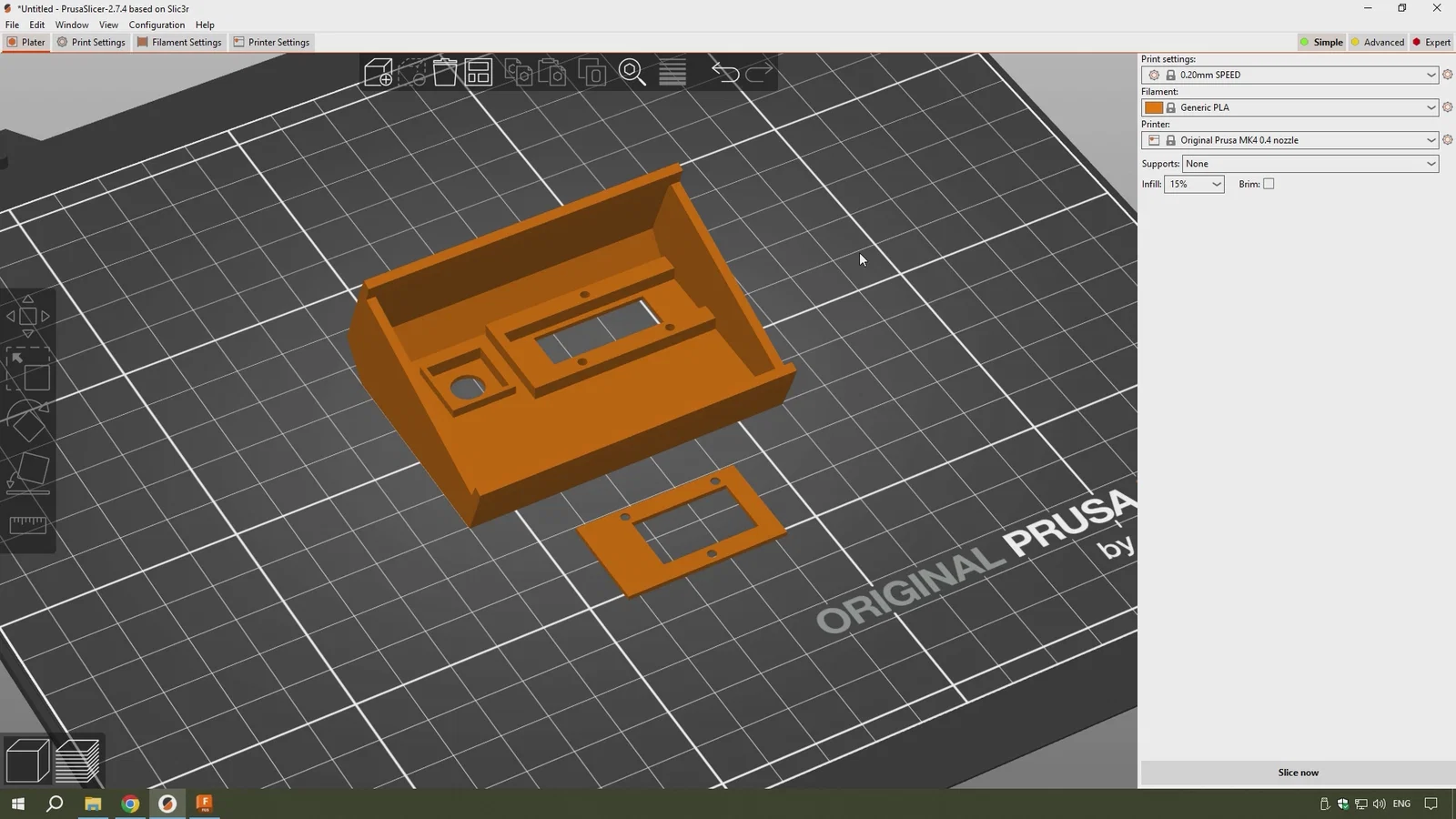The height and width of the screenshot is (819, 1456).
Task: Click the Undo arrow
Action: pos(725,72)
